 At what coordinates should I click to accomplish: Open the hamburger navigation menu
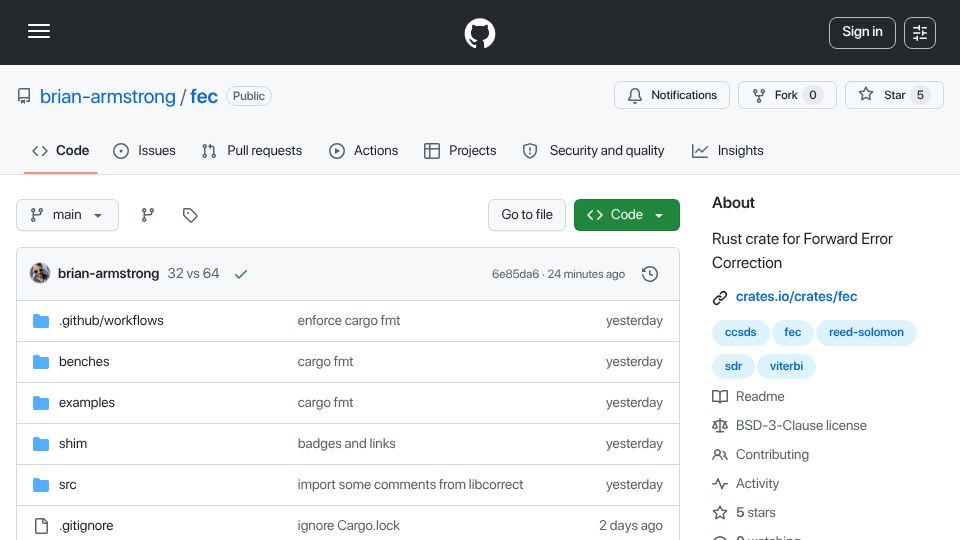[x=39, y=31]
